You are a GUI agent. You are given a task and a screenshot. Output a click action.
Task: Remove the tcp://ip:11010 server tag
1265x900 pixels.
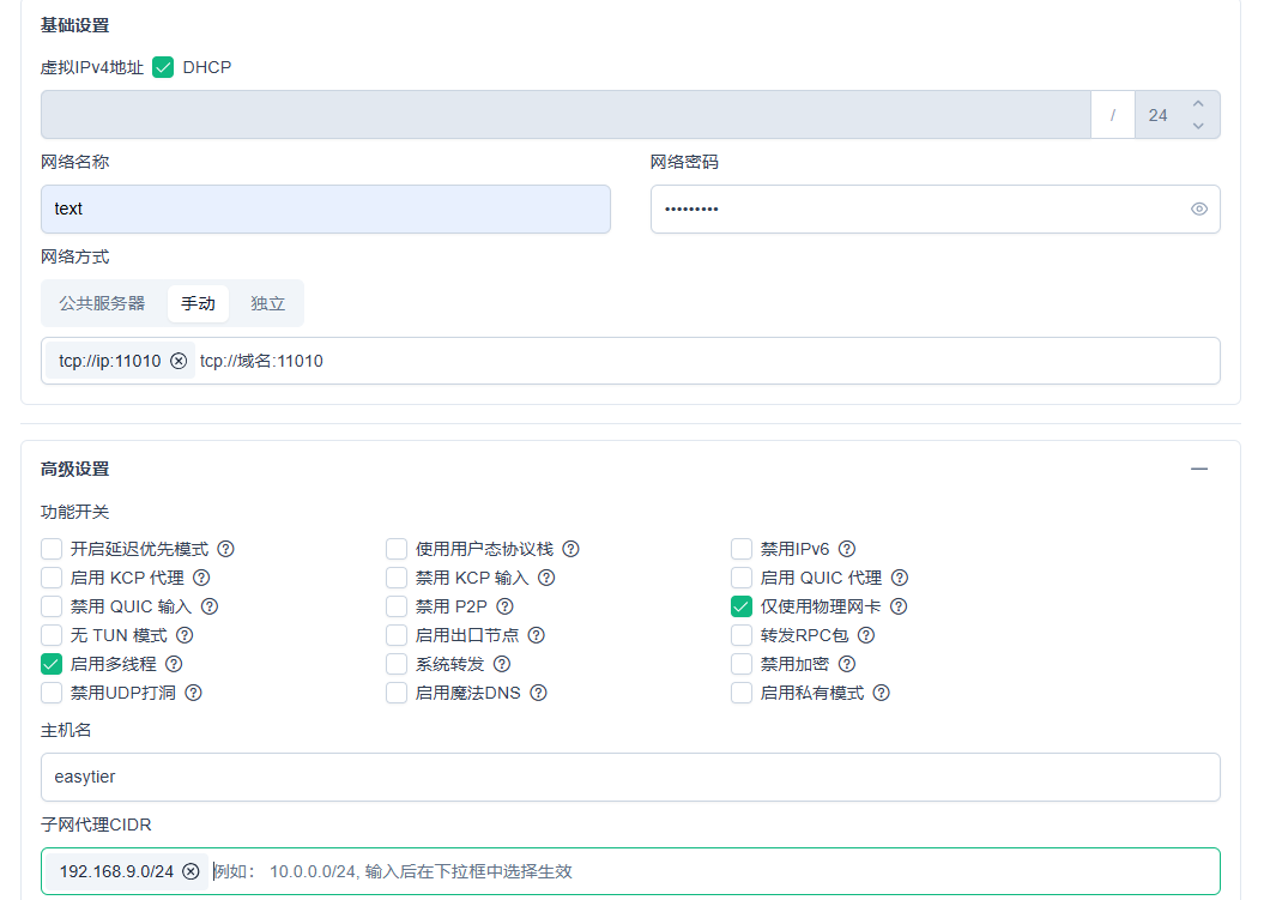tap(178, 361)
